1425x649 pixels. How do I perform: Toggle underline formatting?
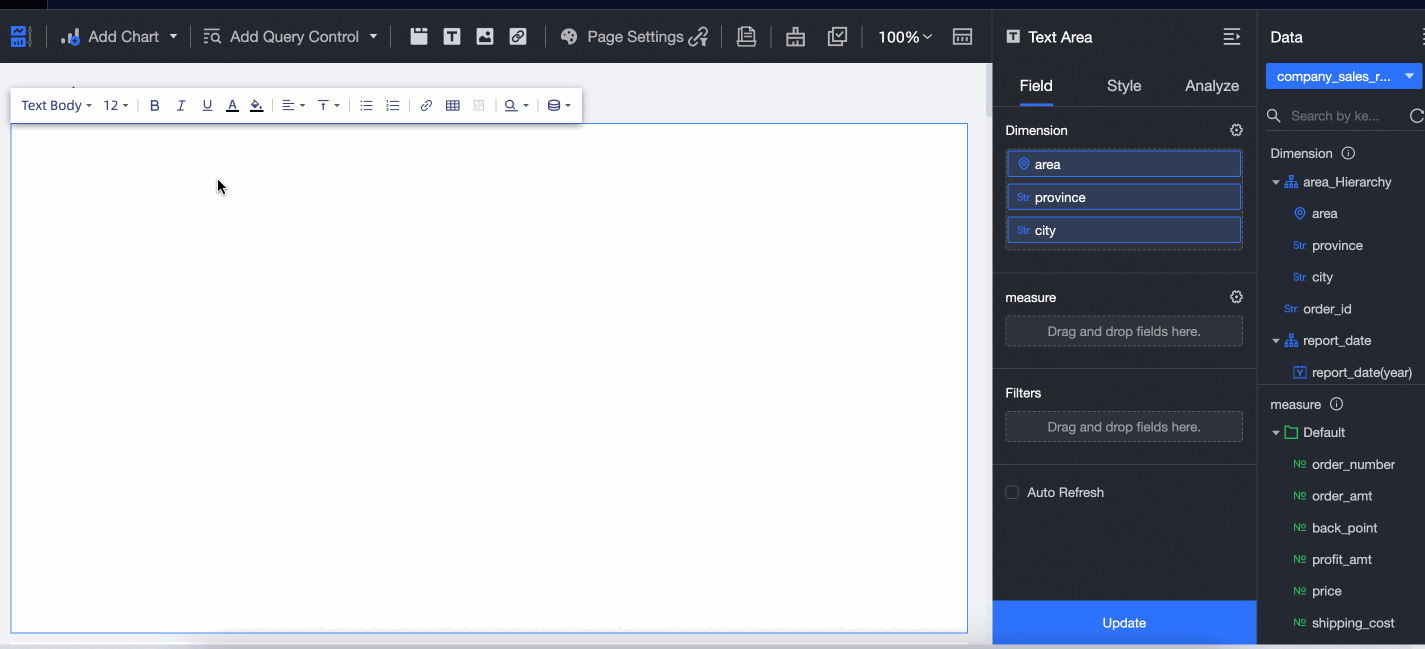coord(207,105)
